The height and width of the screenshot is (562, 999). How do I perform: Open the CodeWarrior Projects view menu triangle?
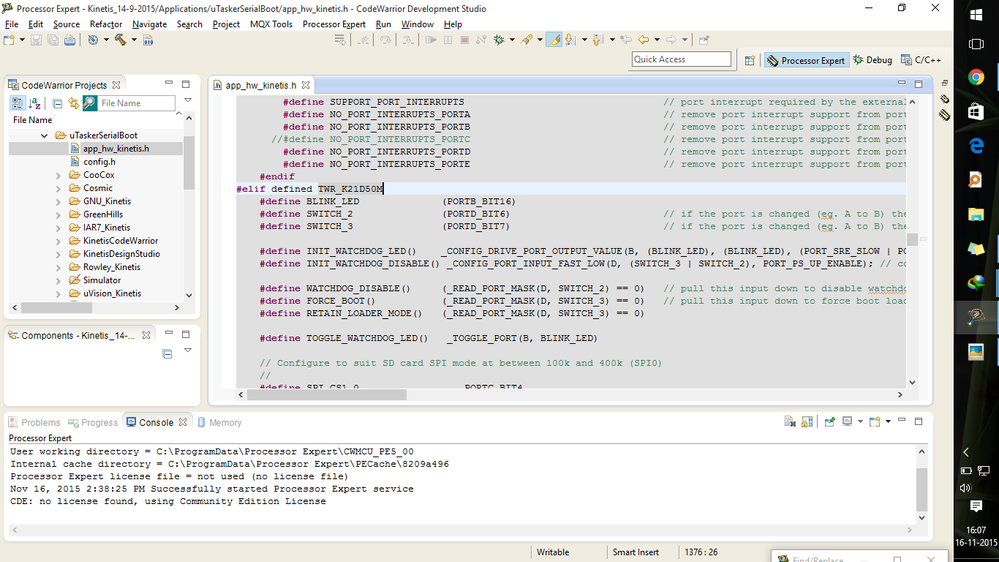(188, 100)
